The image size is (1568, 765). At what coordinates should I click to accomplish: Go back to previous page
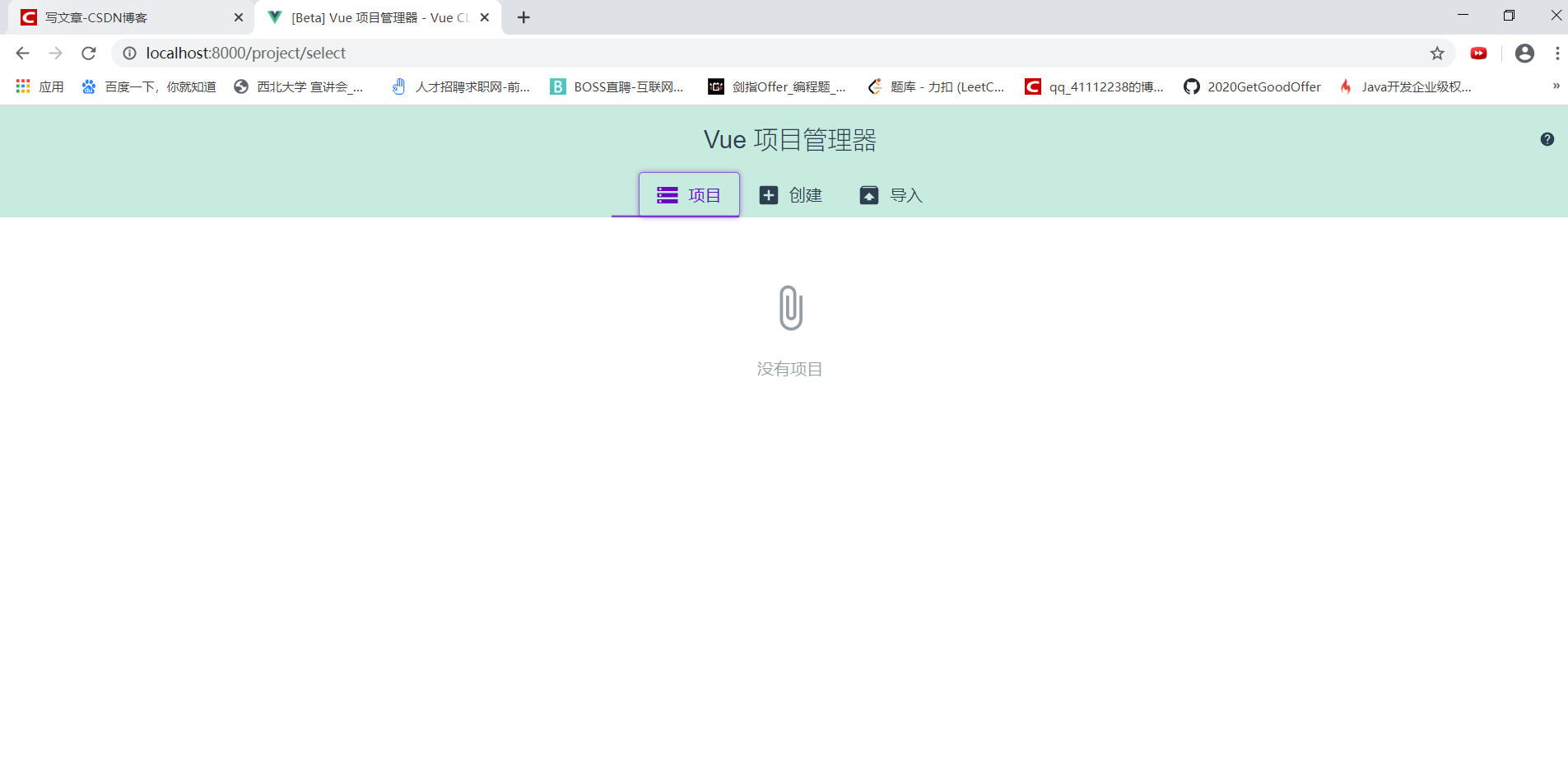tap(22, 54)
